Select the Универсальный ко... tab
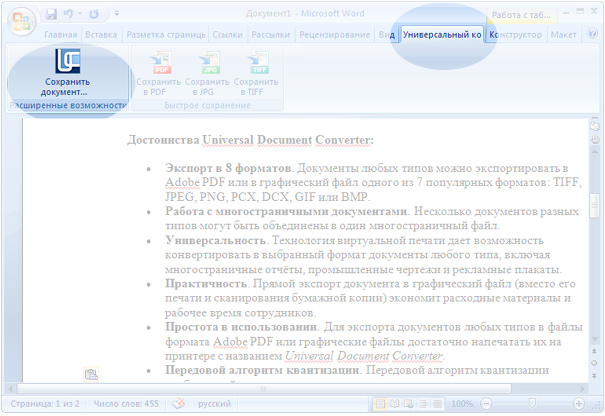The height and width of the screenshot is (416, 605). click(442, 35)
